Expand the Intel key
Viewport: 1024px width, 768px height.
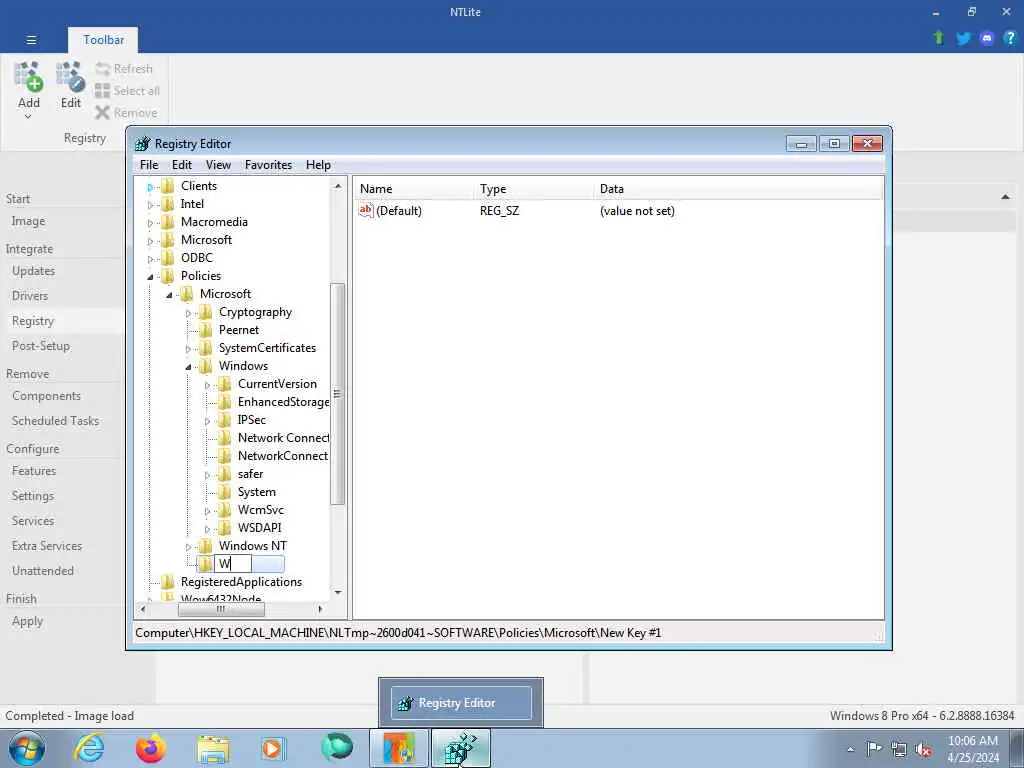click(150, 205)
